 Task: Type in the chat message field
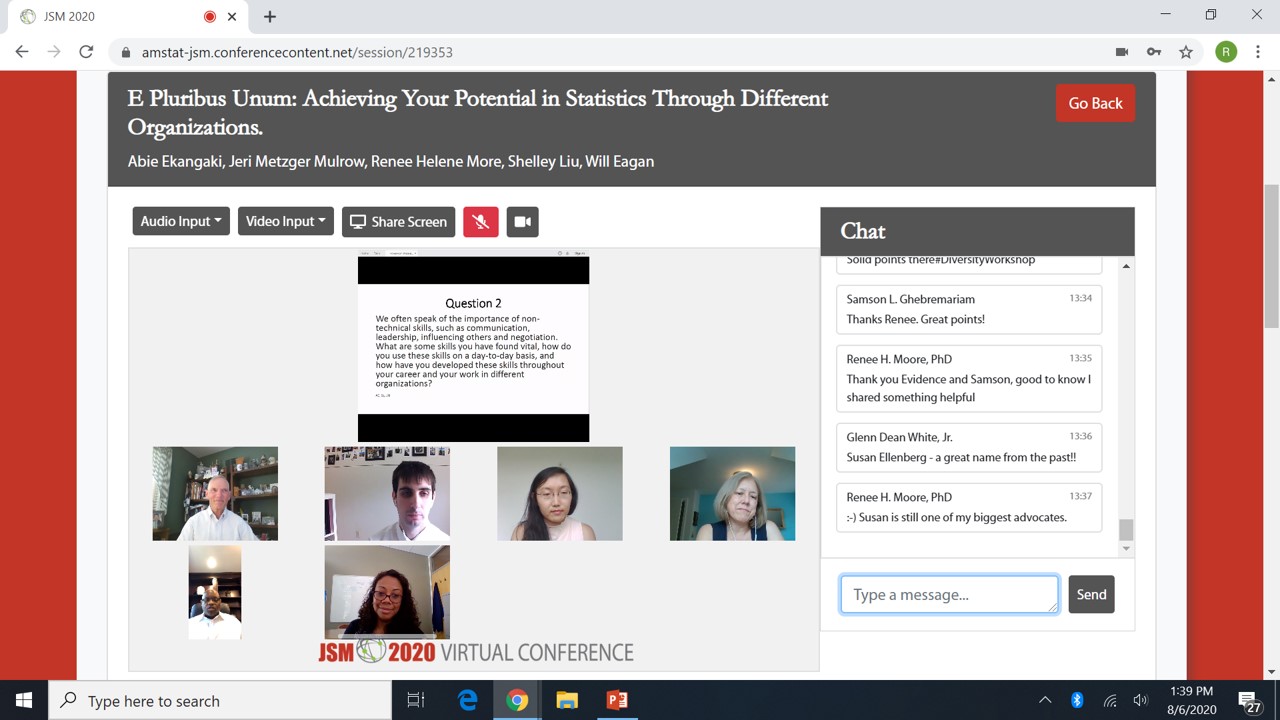pos(948,594)
